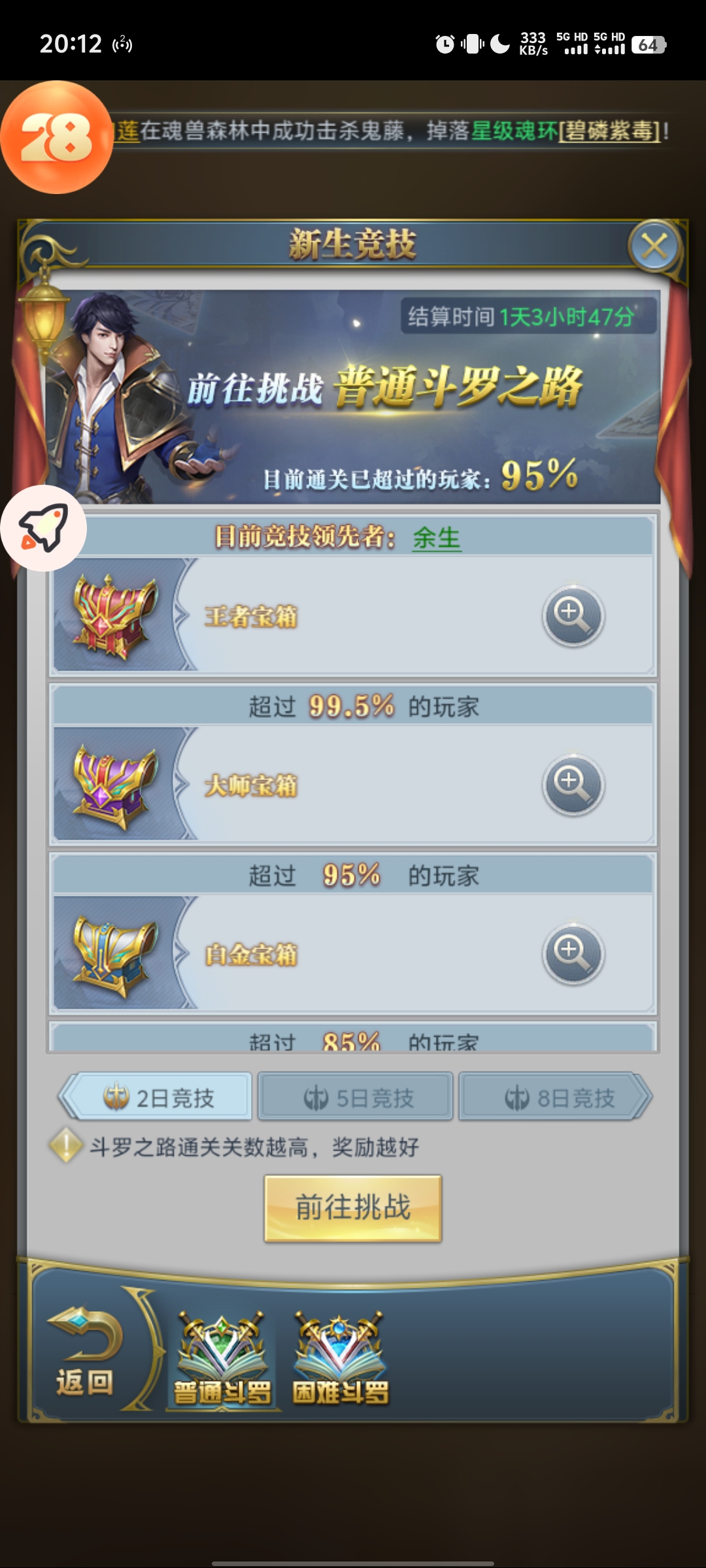Inspect the 大师宝箱 reward with magnifier

point(573,785)
